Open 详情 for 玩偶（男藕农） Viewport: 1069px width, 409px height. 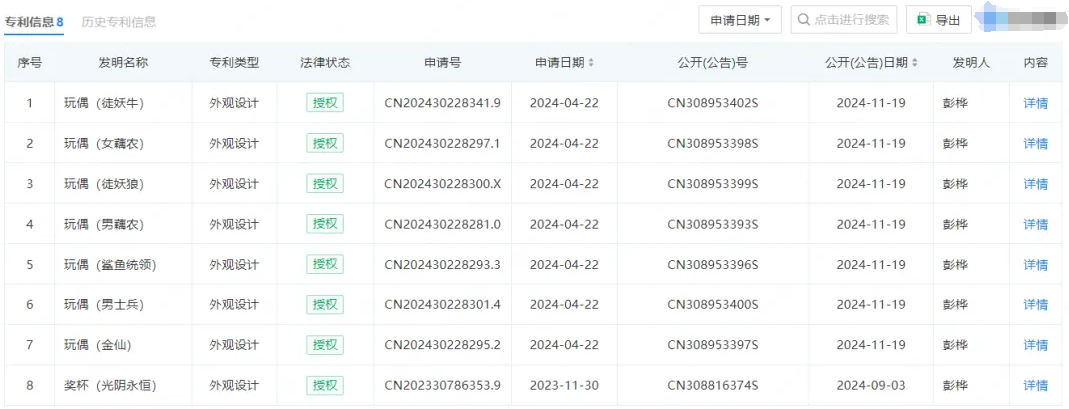coord(1036,224)
